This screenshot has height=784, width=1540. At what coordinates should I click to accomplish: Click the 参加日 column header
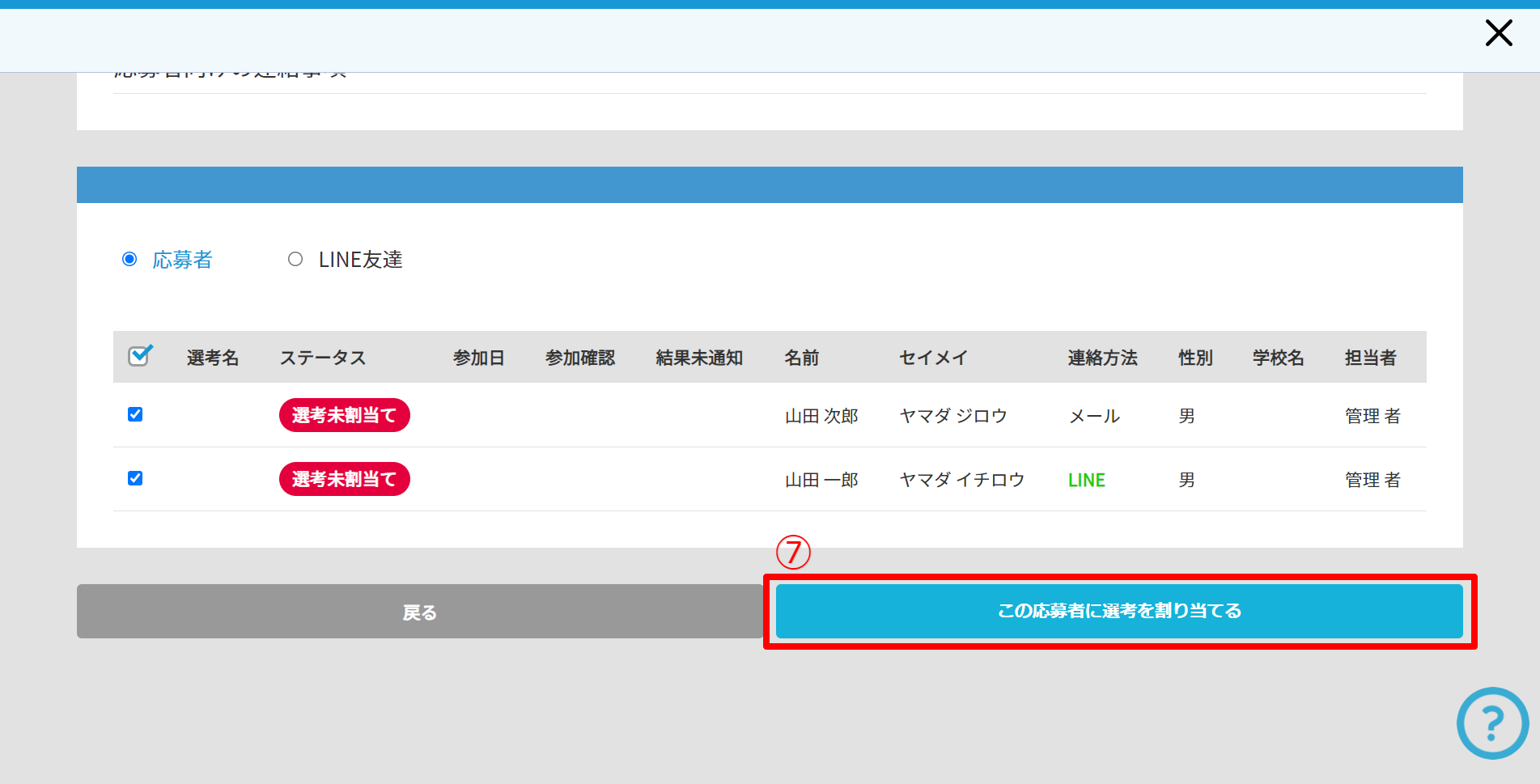tap(478, 358)
